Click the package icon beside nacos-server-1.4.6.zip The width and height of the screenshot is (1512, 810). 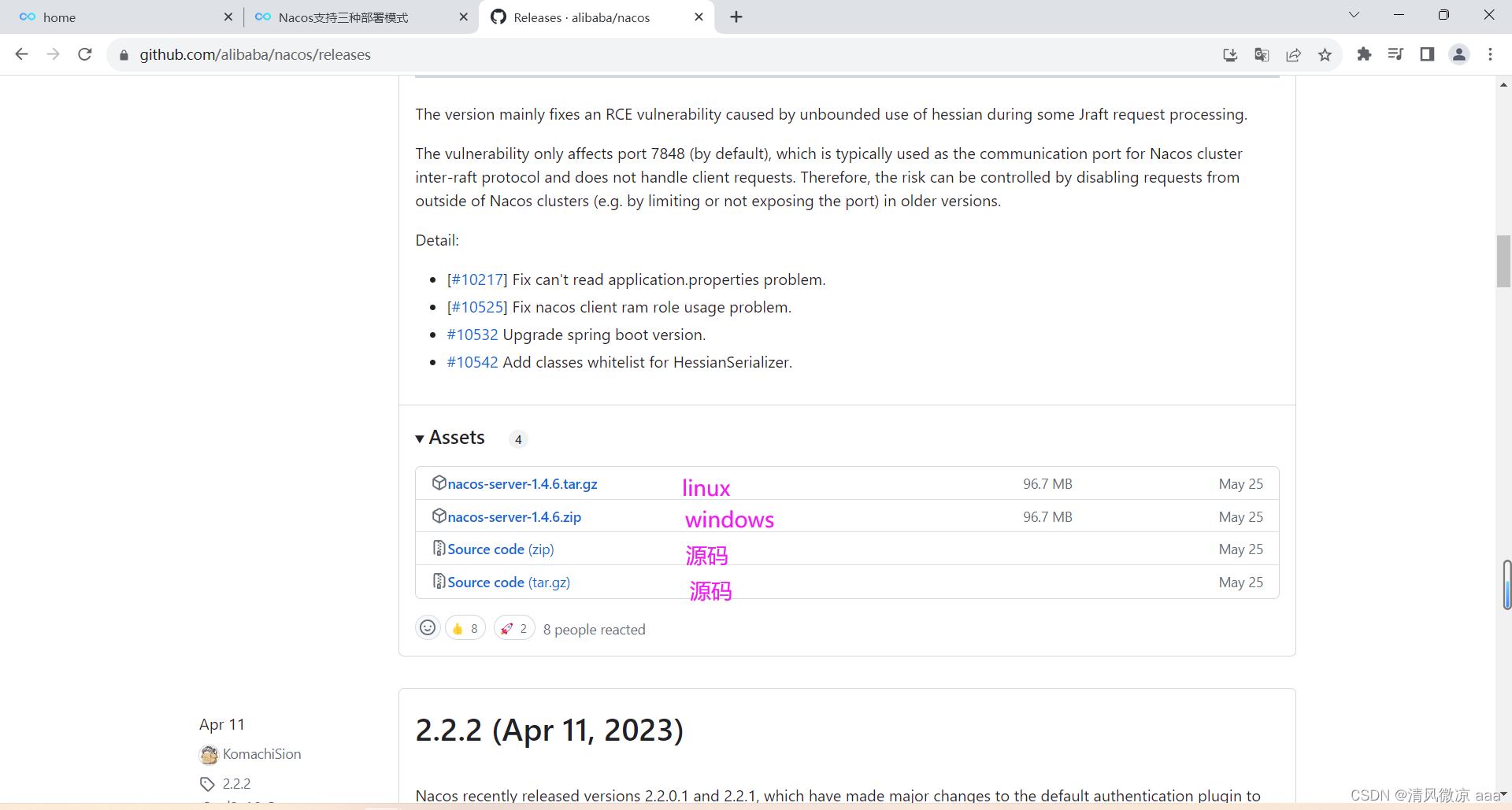coord(439,516)
